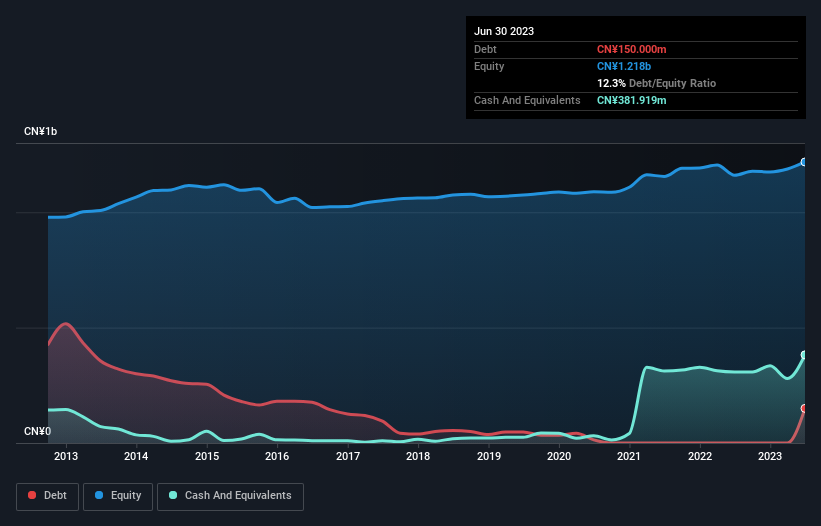Viewport: 821px width, 526px height.
Task: Click the CN¥0 y-axis label
Action: click(37, 431)
